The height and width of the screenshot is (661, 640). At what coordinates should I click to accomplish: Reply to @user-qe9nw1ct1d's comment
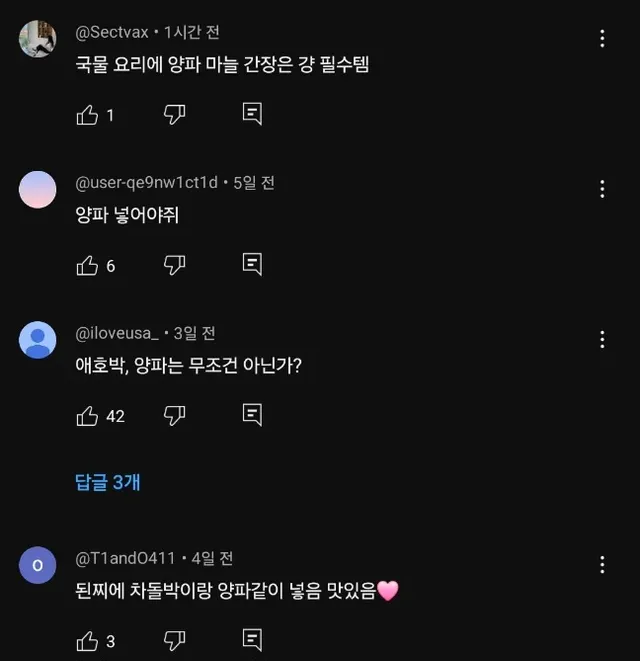(253, 265)
